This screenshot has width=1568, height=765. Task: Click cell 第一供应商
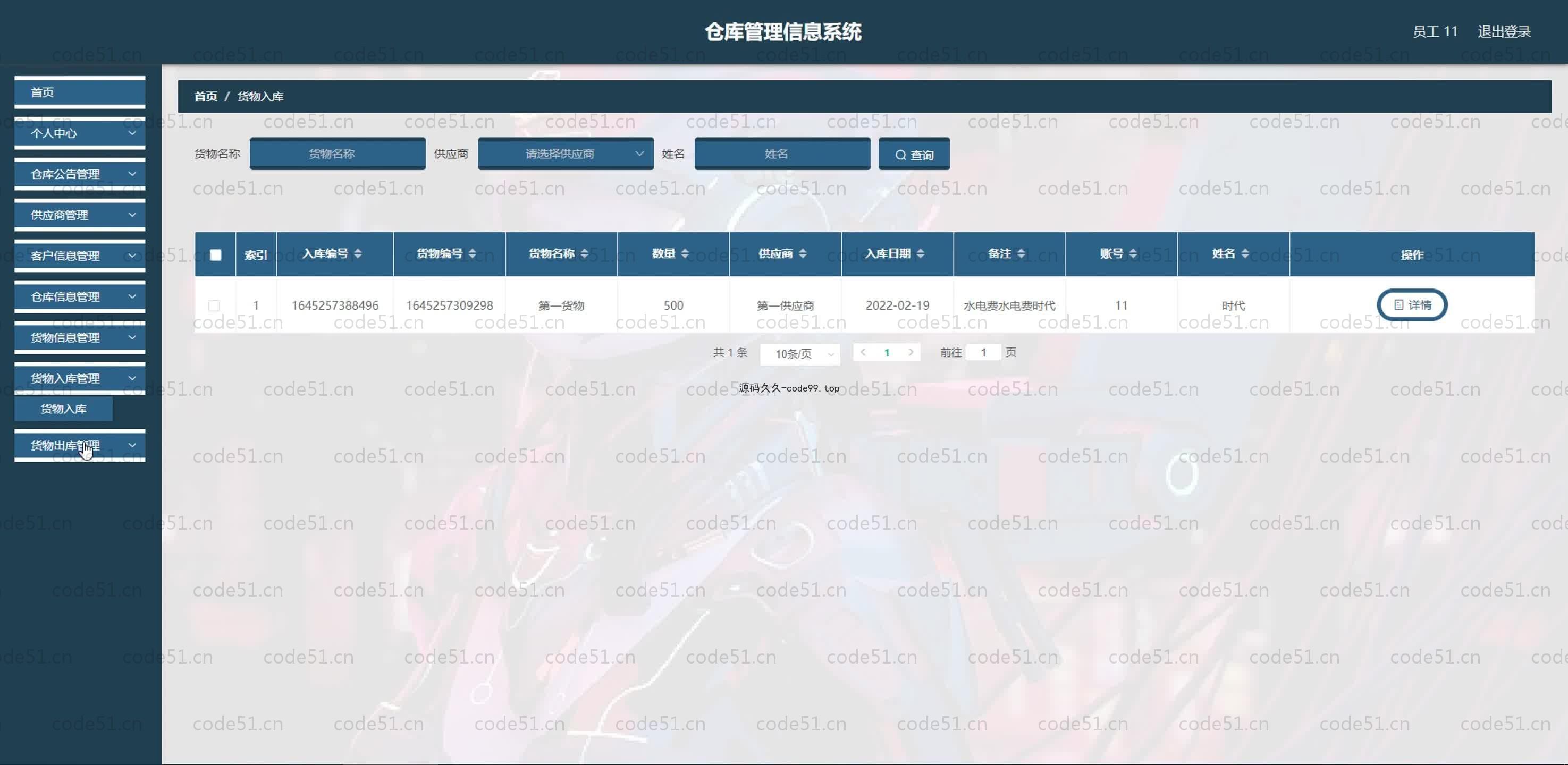[x=785, y=305]
